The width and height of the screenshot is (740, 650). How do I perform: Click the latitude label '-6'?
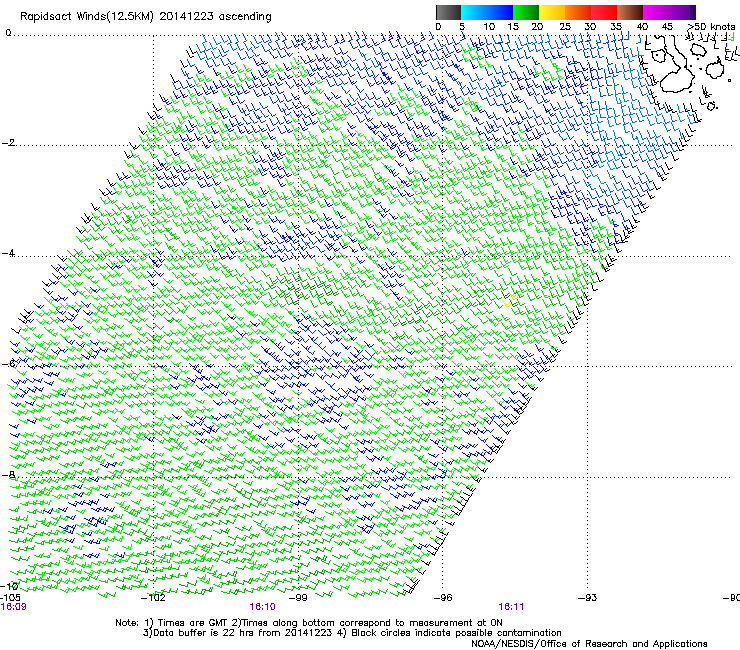click(x=8, y=363)
